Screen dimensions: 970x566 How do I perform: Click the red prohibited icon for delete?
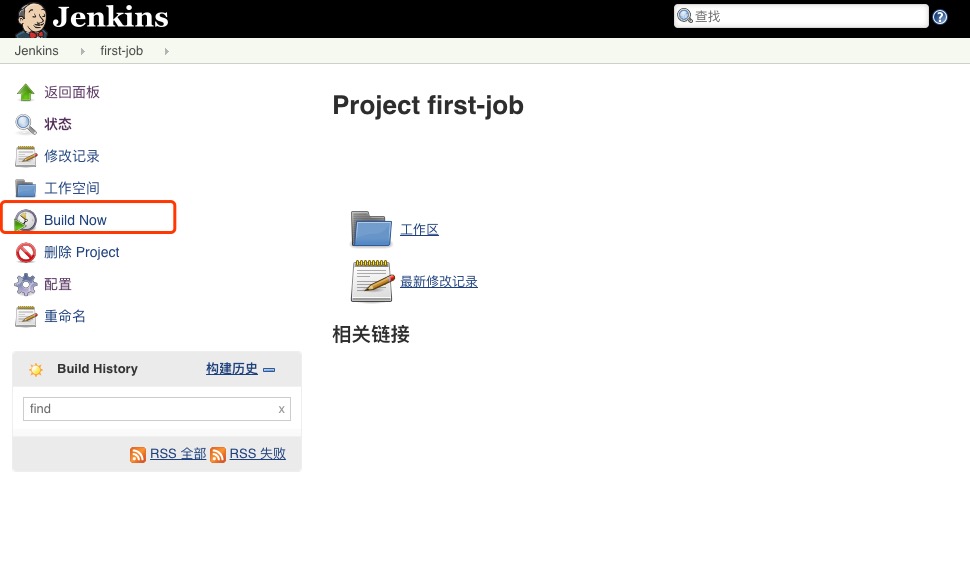25,252
